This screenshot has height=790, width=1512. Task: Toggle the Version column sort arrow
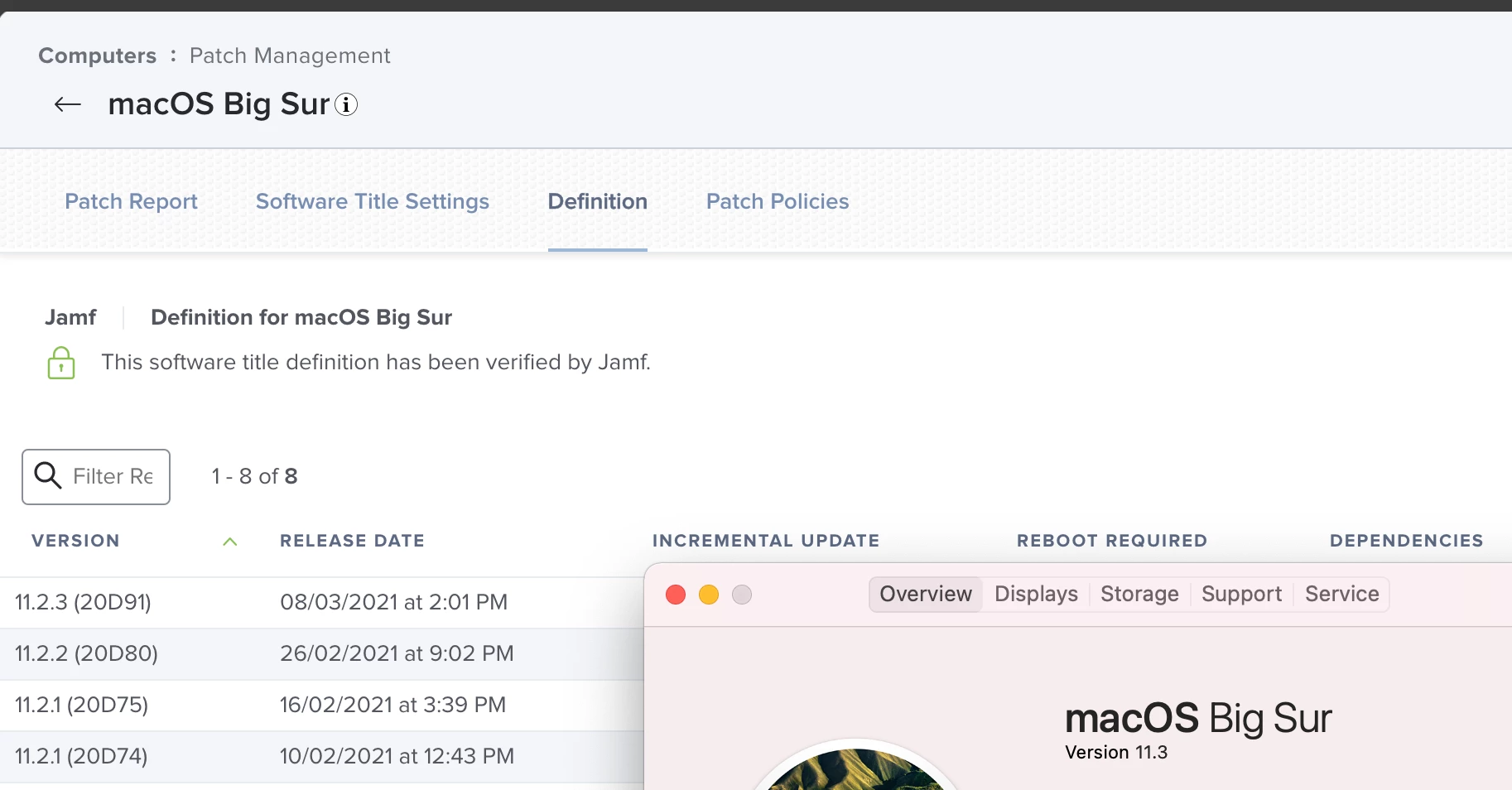pos(230,542)
